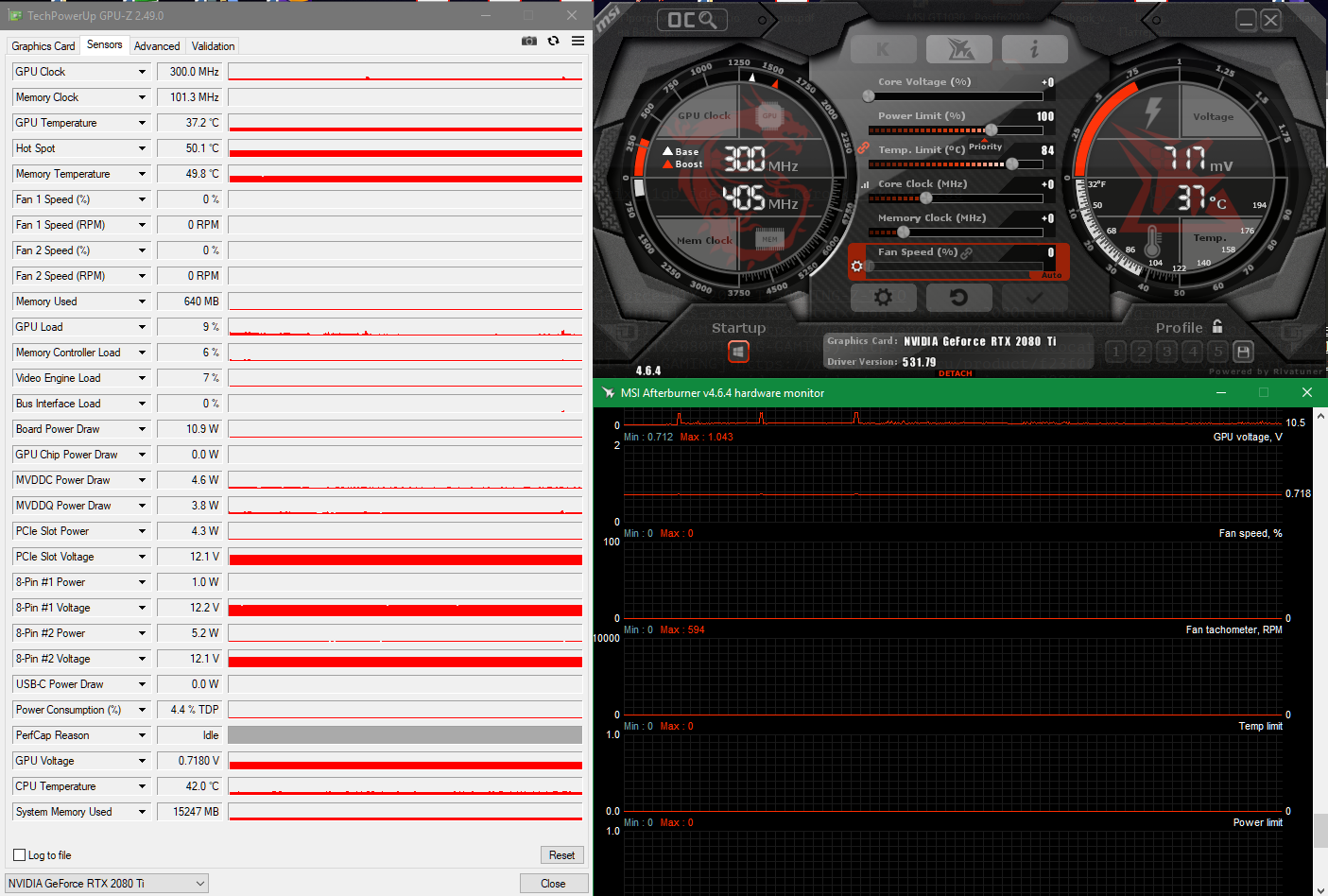Viewport: 1328px width, 896px height.
Task: Click the Memory Clock (MHz) slider handle
Action: pos(904,233)
